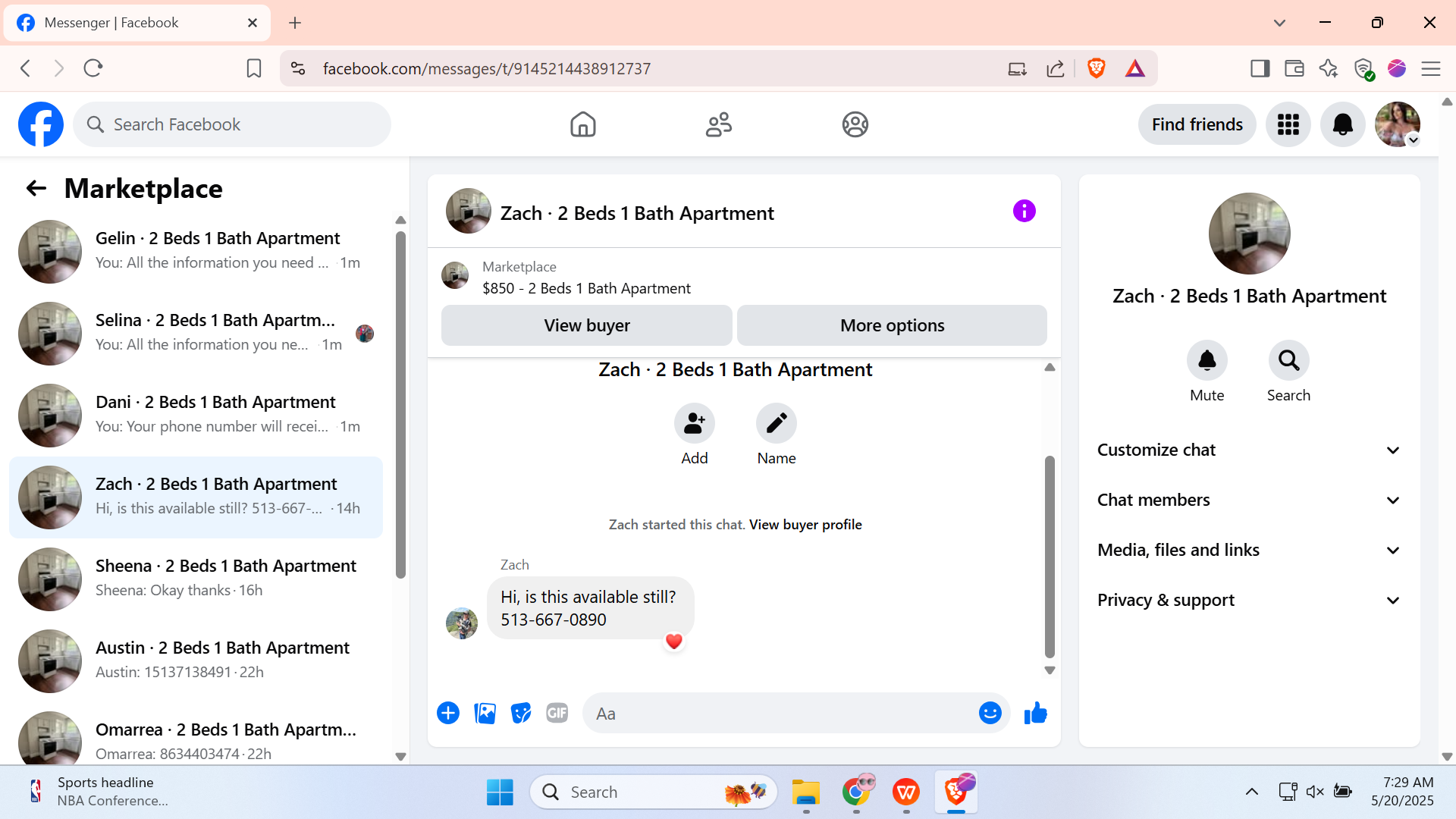
Task: Open more actions plus icon
Action: click(448, 714)
